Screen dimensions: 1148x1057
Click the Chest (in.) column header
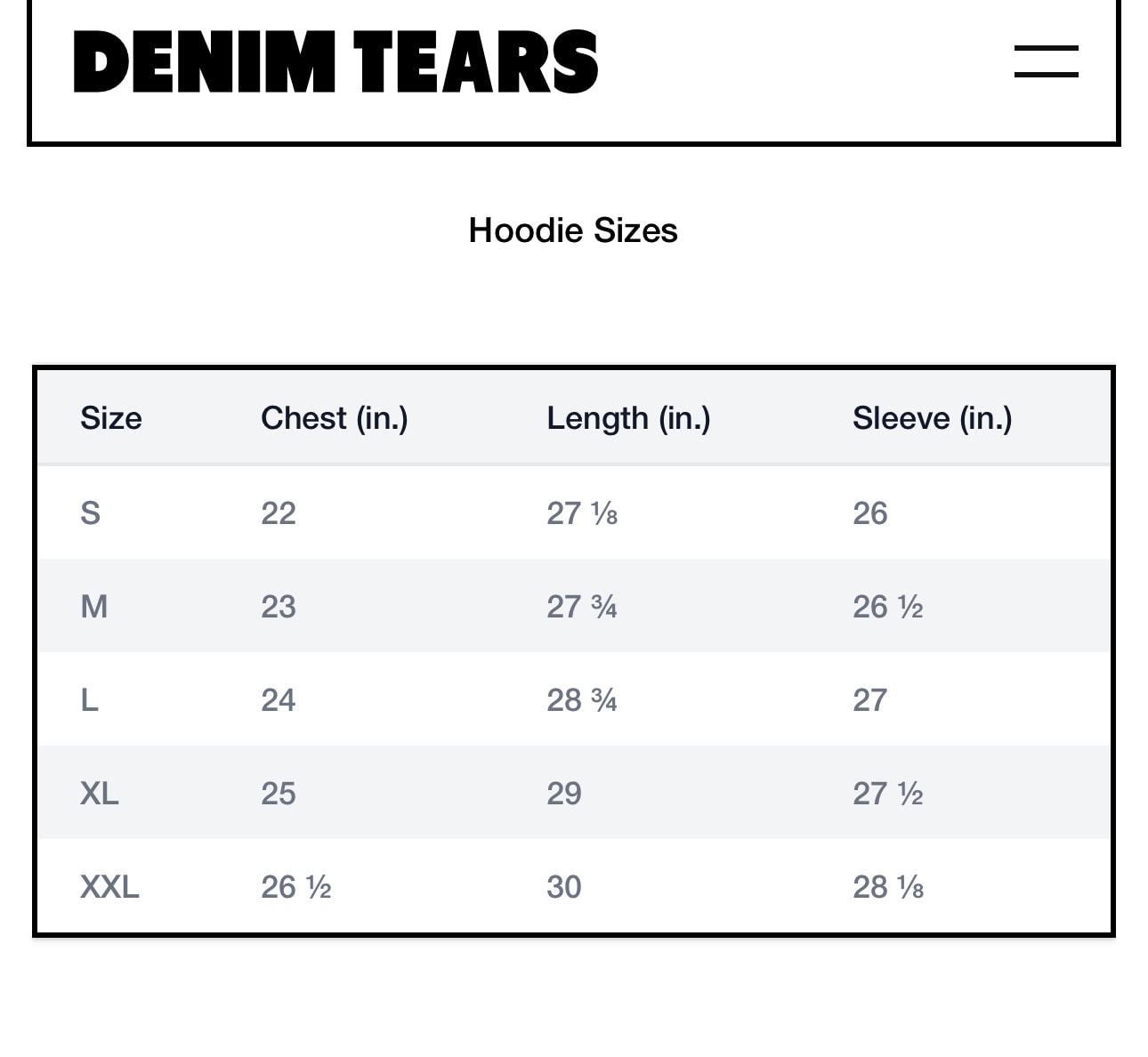click(335, 418)
